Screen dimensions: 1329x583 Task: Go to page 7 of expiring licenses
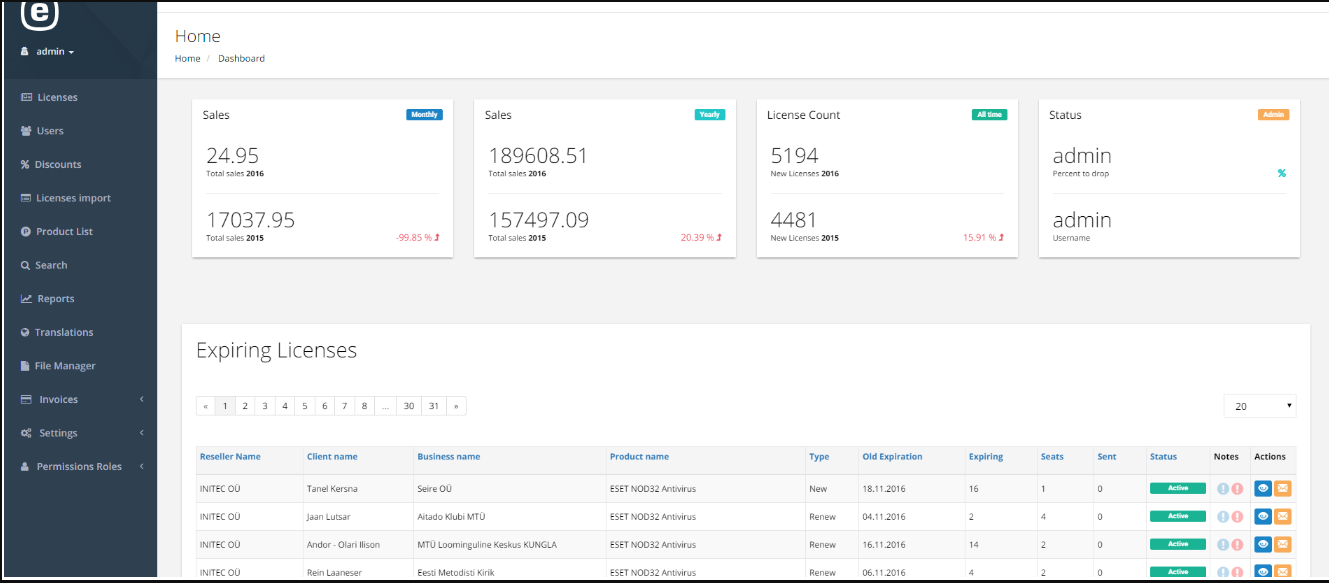coord(344,406)
